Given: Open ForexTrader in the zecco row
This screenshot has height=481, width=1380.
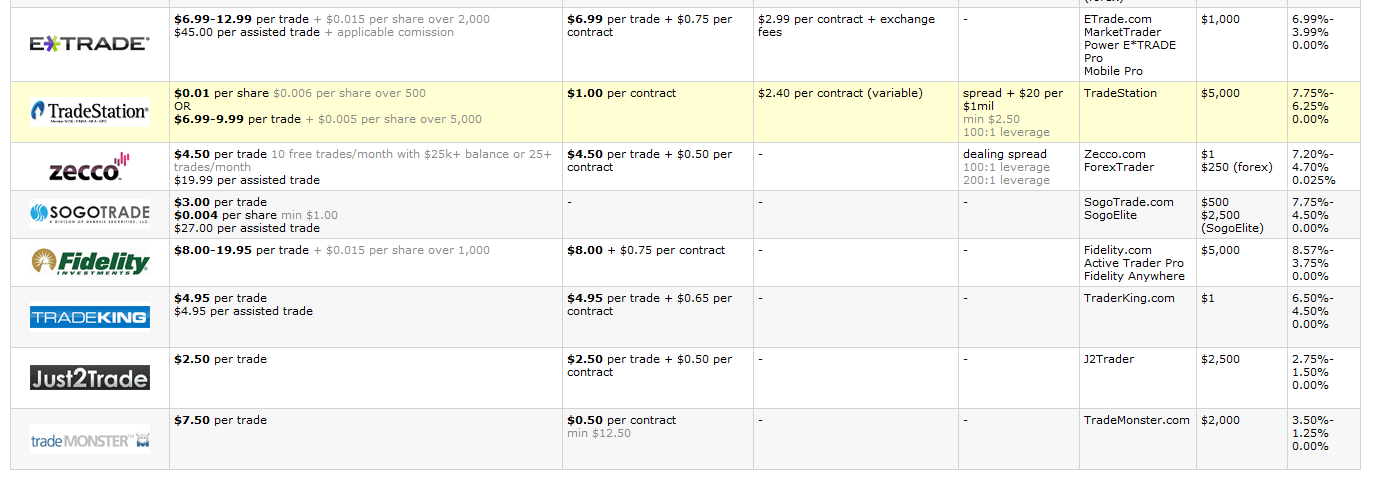Looking at the screenshot, I should tap(1118, 167).
